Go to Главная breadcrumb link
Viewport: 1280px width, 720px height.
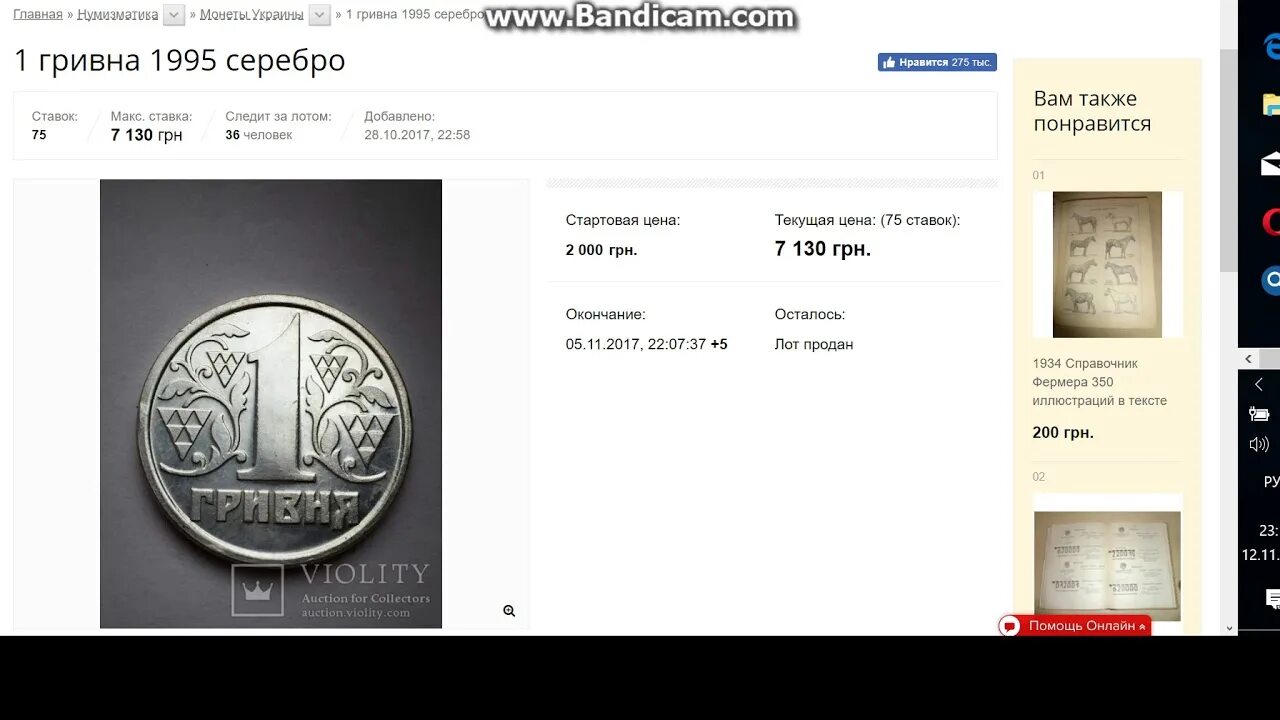click(x=38, y=14)
